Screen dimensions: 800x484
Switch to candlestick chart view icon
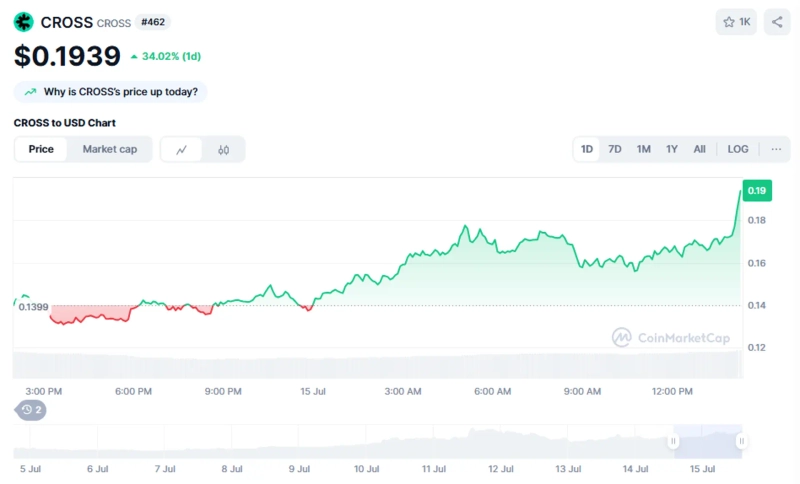click(x=223, y=150)
